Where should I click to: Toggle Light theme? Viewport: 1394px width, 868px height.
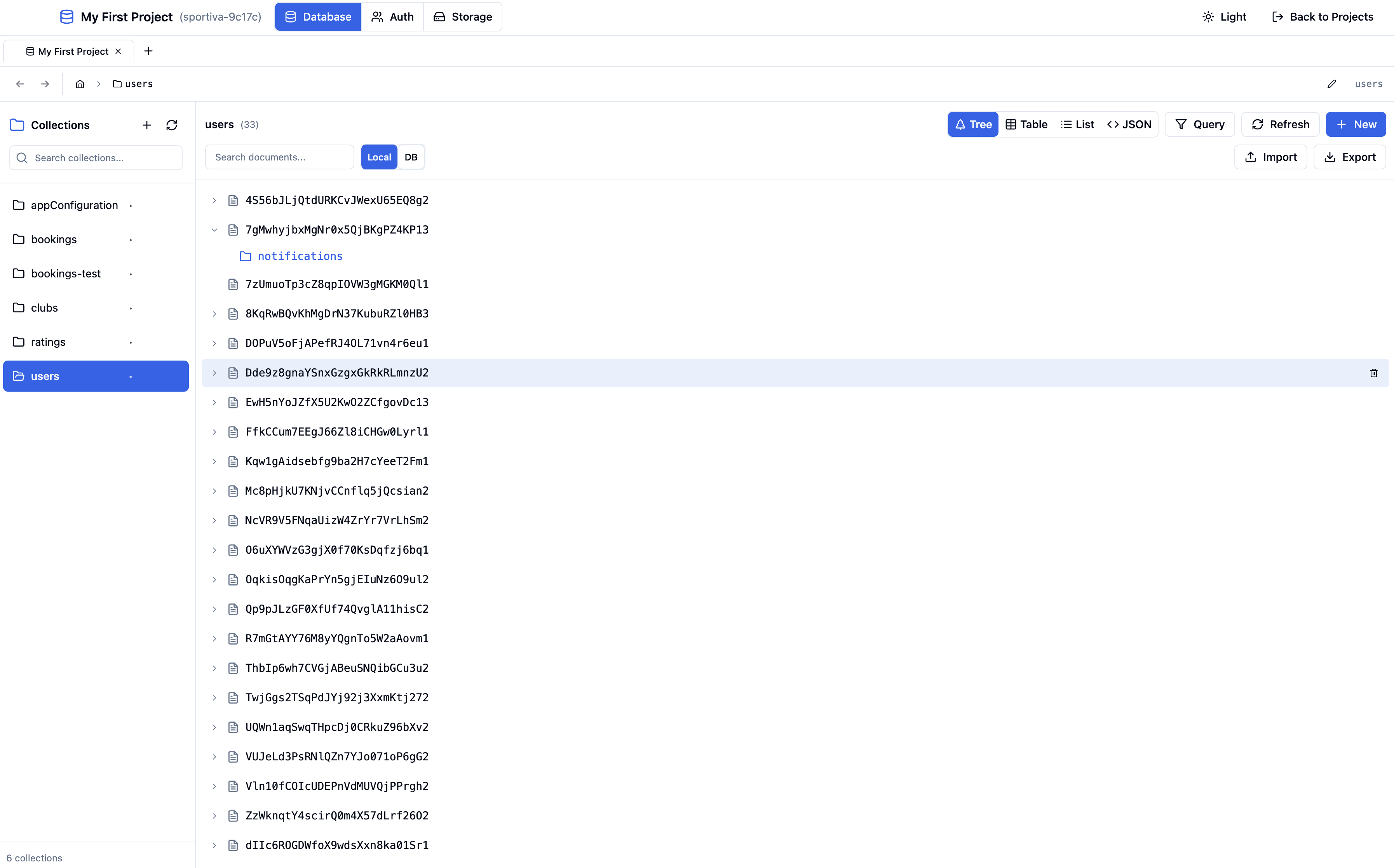pyautogui.click(x=1224, y=17)
